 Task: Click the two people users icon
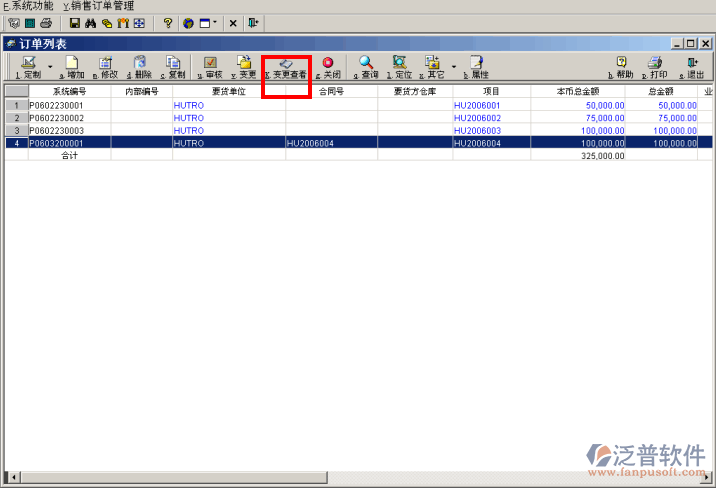pyautogui.click(x=123, y=23)
